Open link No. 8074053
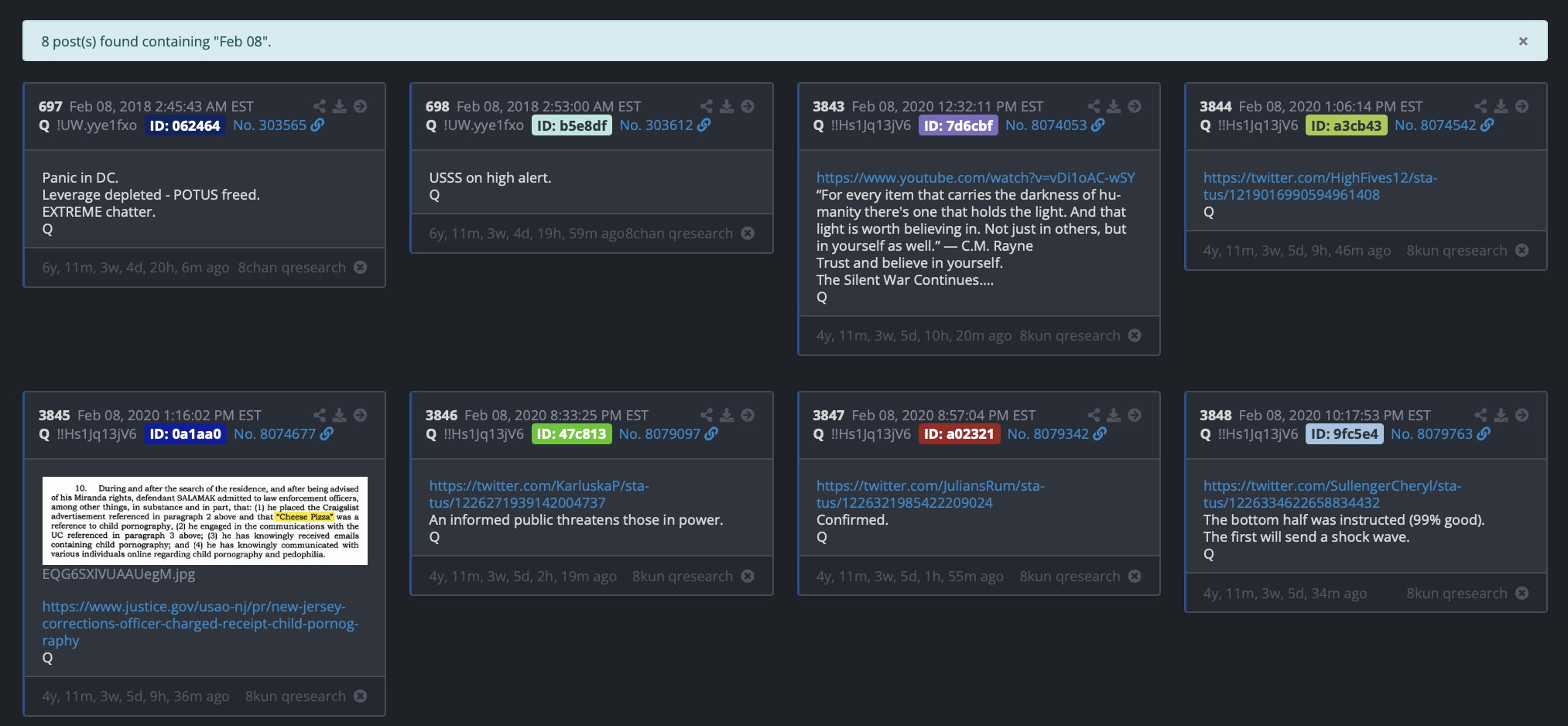Viewport: 1568px width, 726px height. click(1055, 125)
